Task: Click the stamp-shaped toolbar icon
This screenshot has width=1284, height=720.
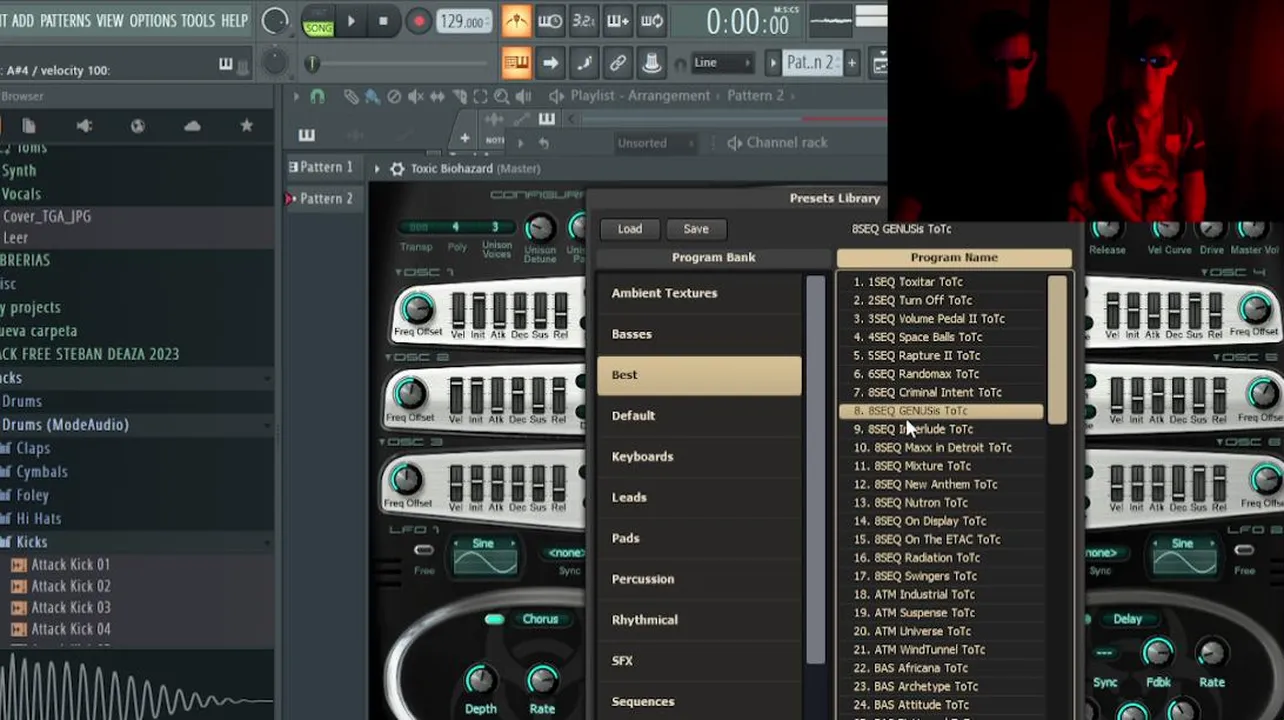Action: [652, 63]
